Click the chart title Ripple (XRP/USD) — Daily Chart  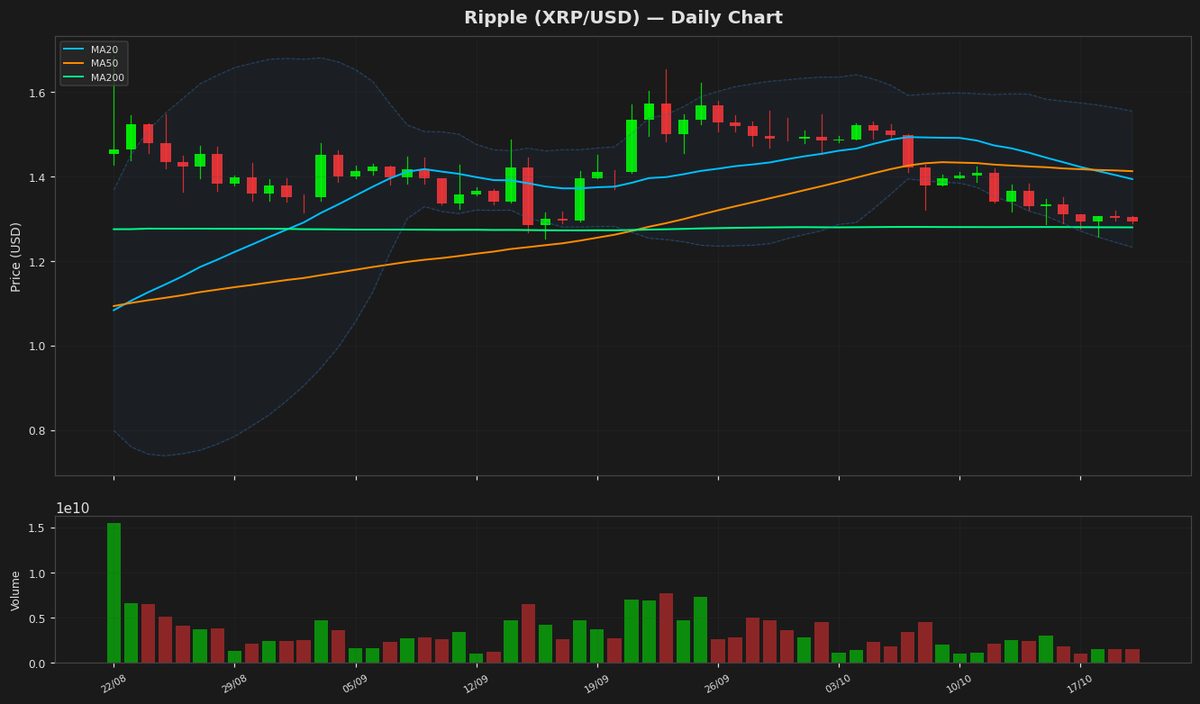pos(623,18)
